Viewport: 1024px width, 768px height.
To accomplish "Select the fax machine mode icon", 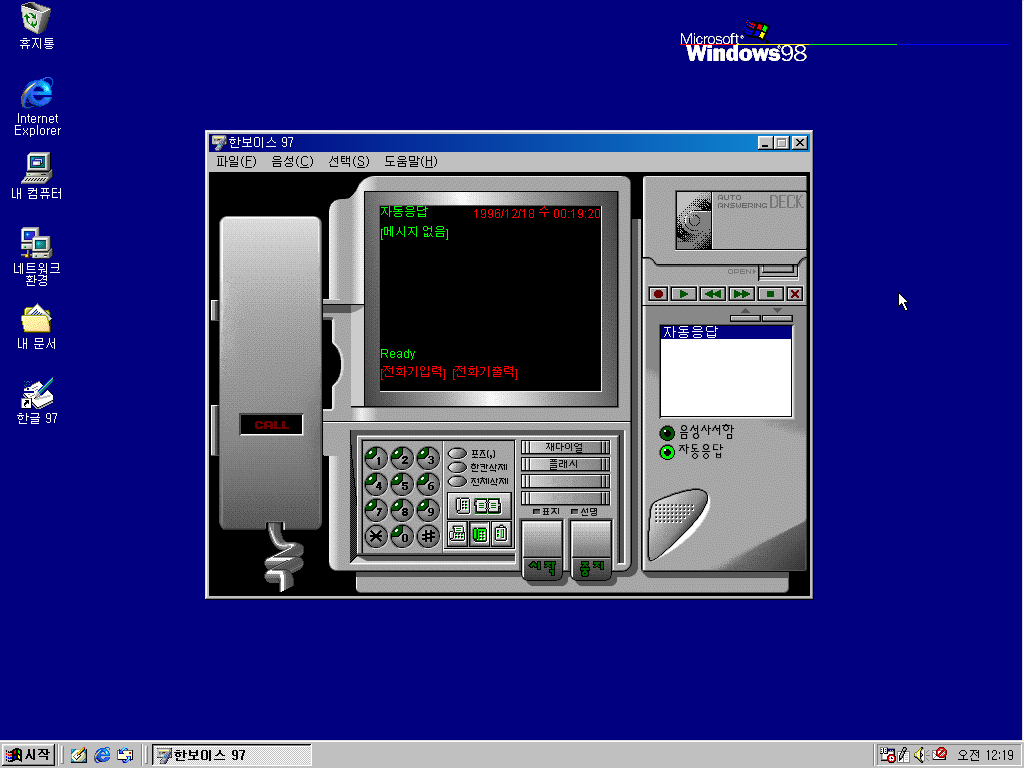I will point(457,534).
